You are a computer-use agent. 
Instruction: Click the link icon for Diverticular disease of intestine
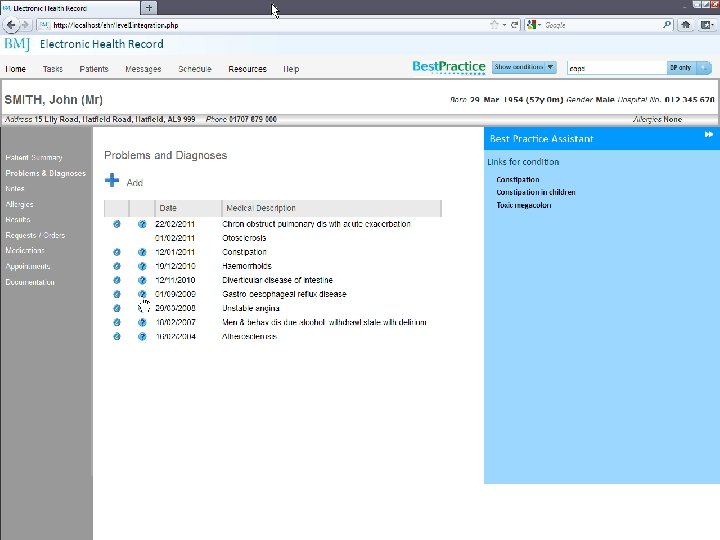pos(117,280)
